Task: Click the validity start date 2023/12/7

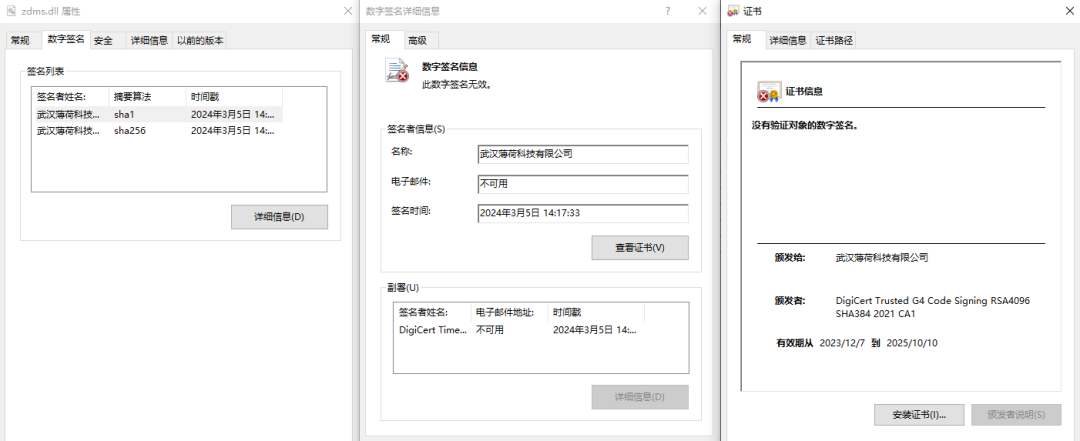Action: 843,342
